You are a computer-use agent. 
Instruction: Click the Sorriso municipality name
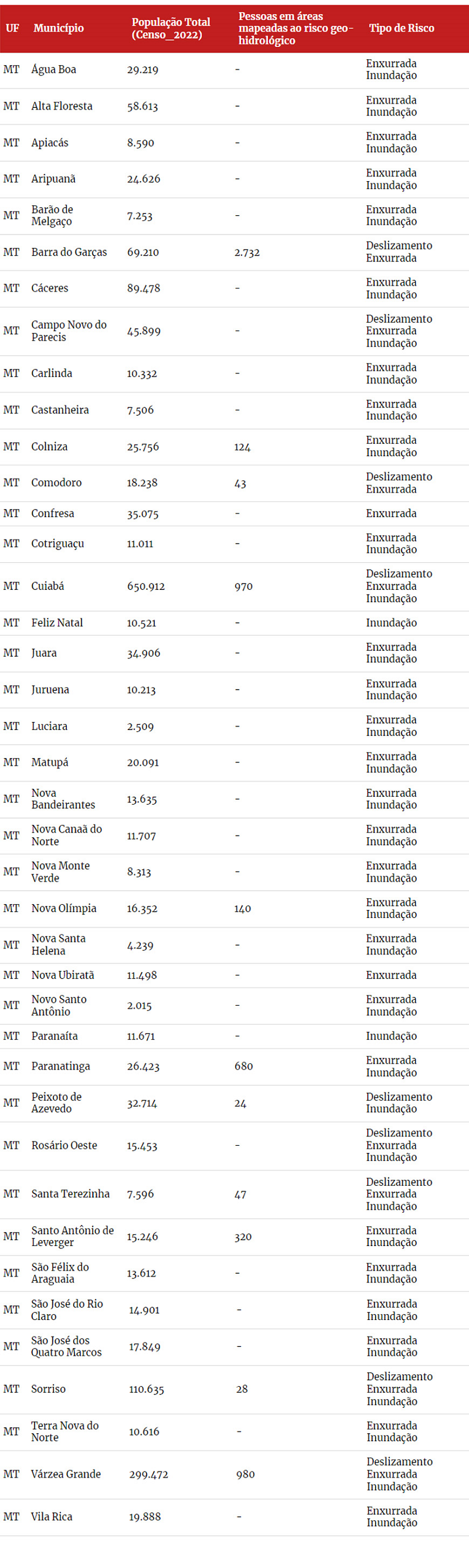point(48,1389)
